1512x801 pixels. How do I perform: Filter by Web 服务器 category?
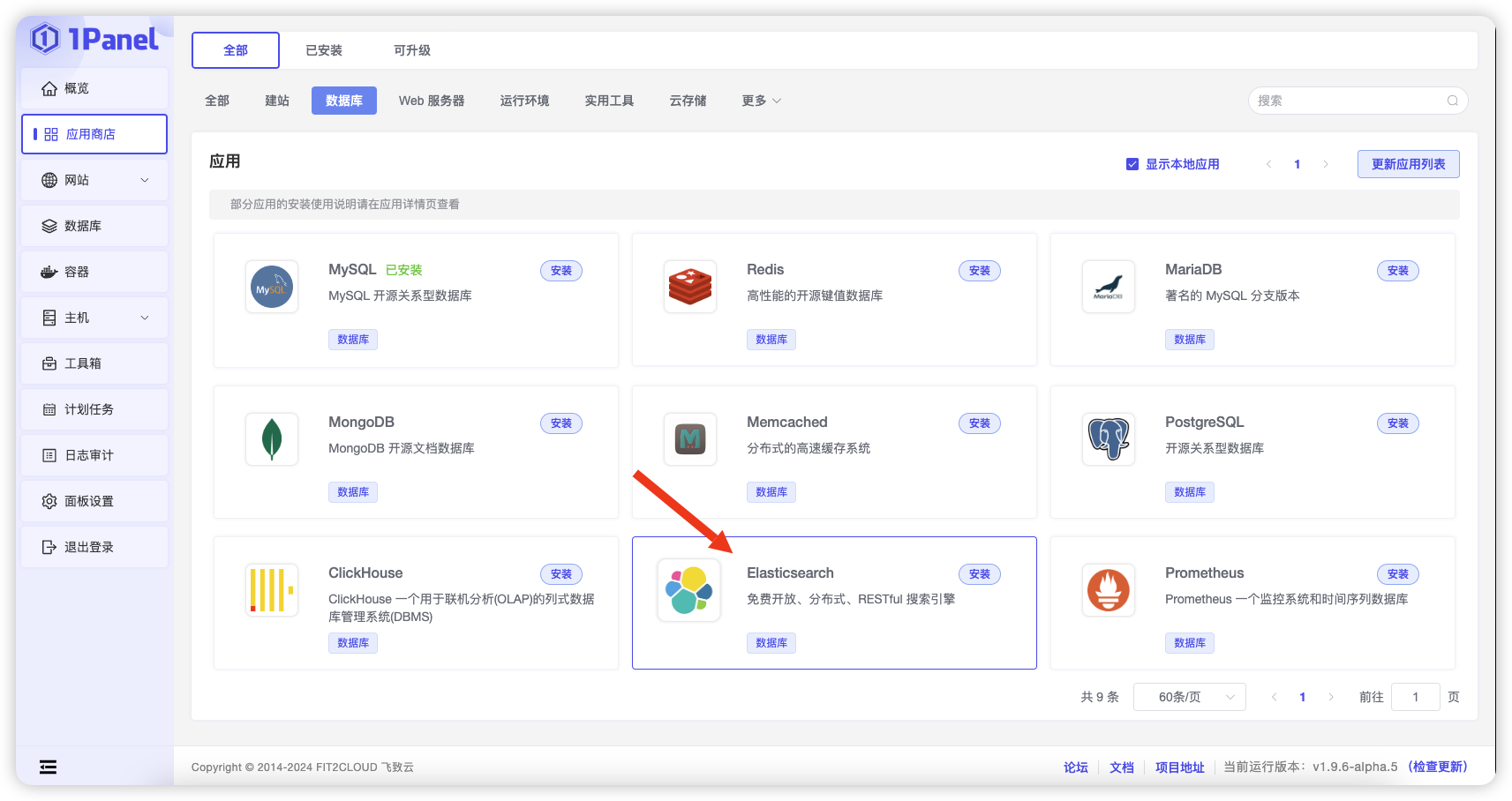[432, 101]
